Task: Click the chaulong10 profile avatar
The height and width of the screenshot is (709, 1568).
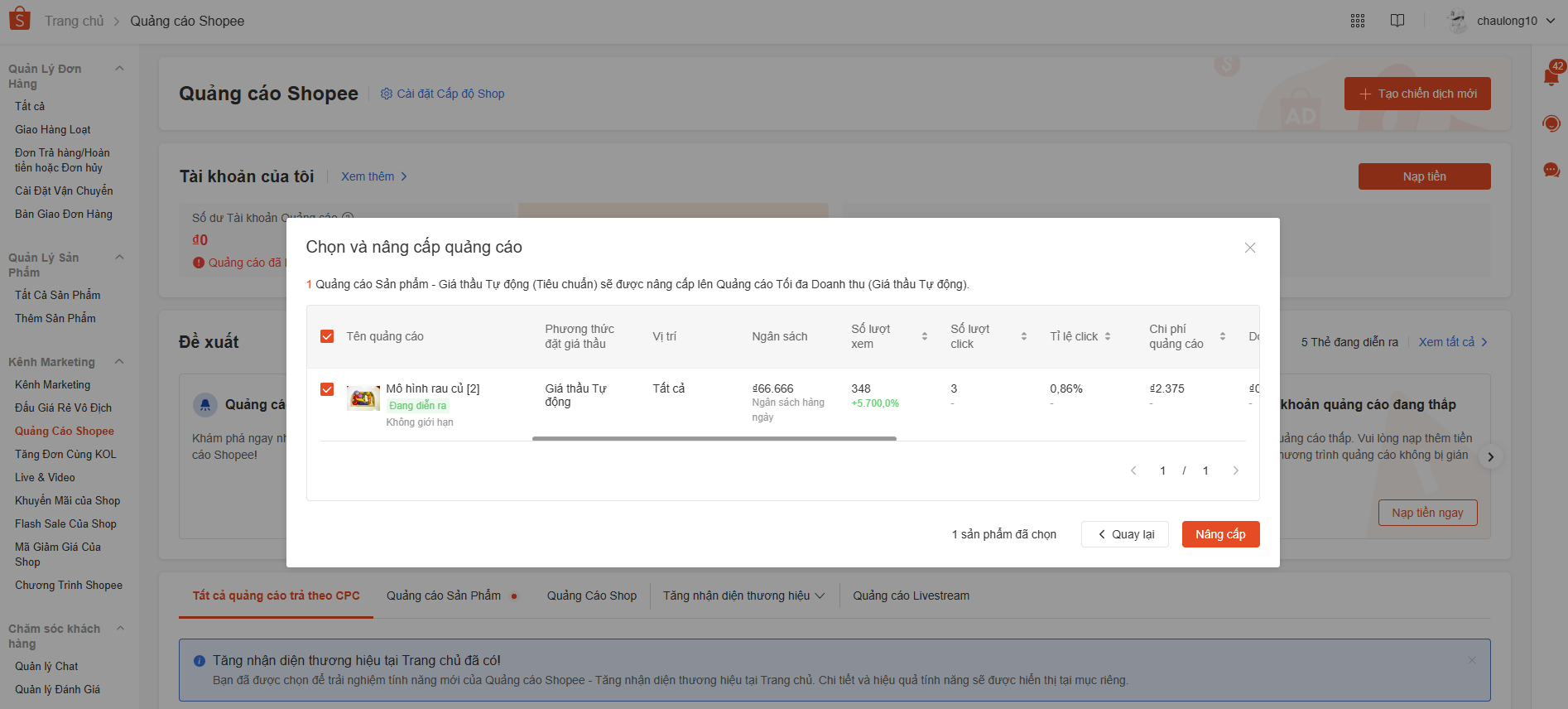Action: point(1457,21)
